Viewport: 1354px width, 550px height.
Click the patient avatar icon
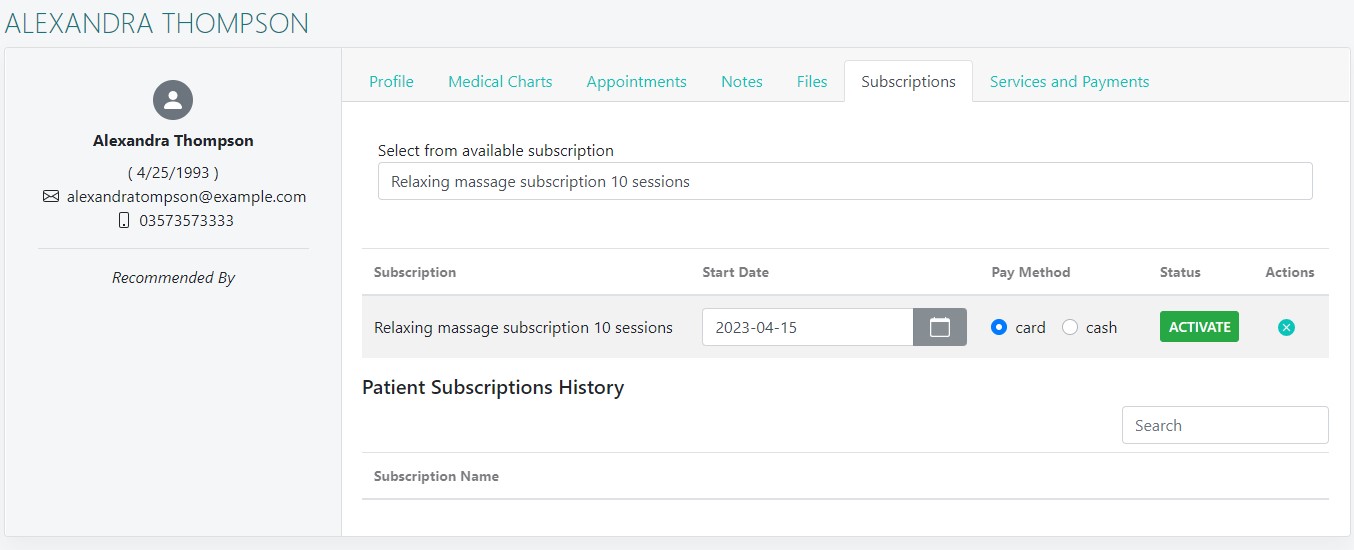tap(173, 100)
